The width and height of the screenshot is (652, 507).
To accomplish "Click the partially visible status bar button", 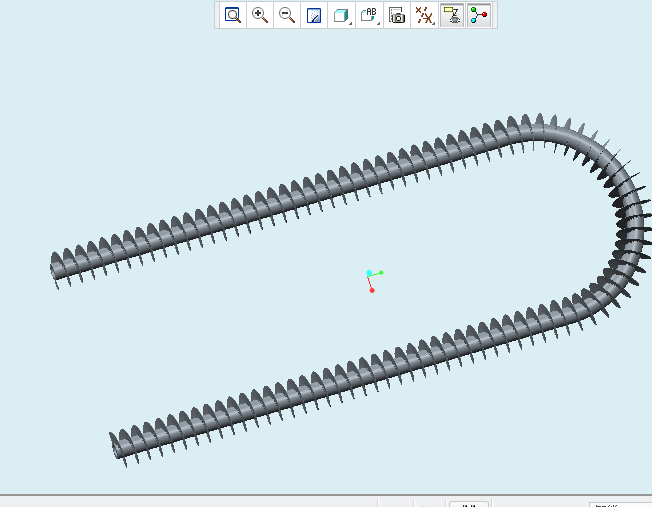I will (x=468, y=503).
